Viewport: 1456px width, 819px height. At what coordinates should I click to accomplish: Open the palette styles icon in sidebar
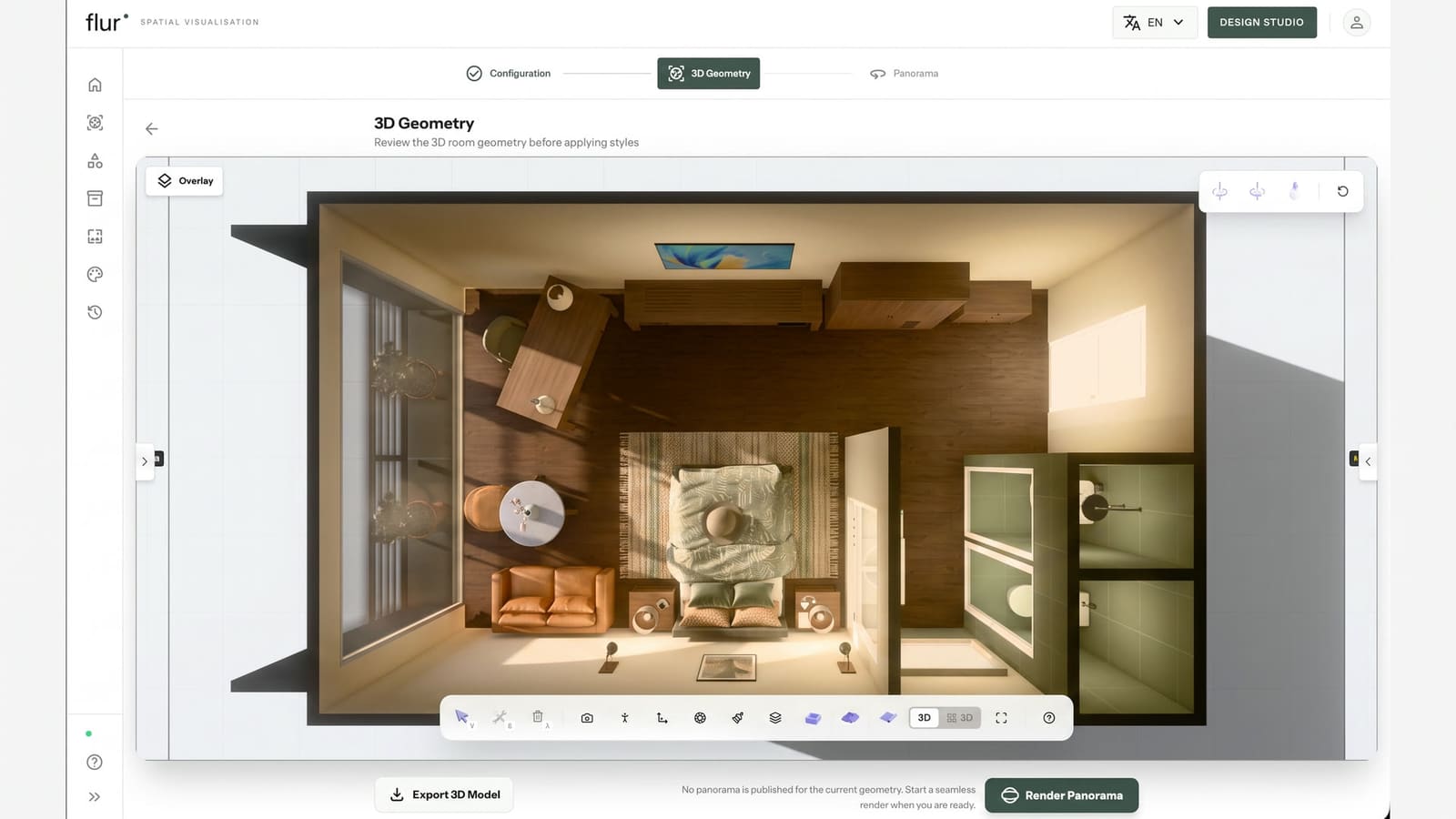tap(95, 274)
